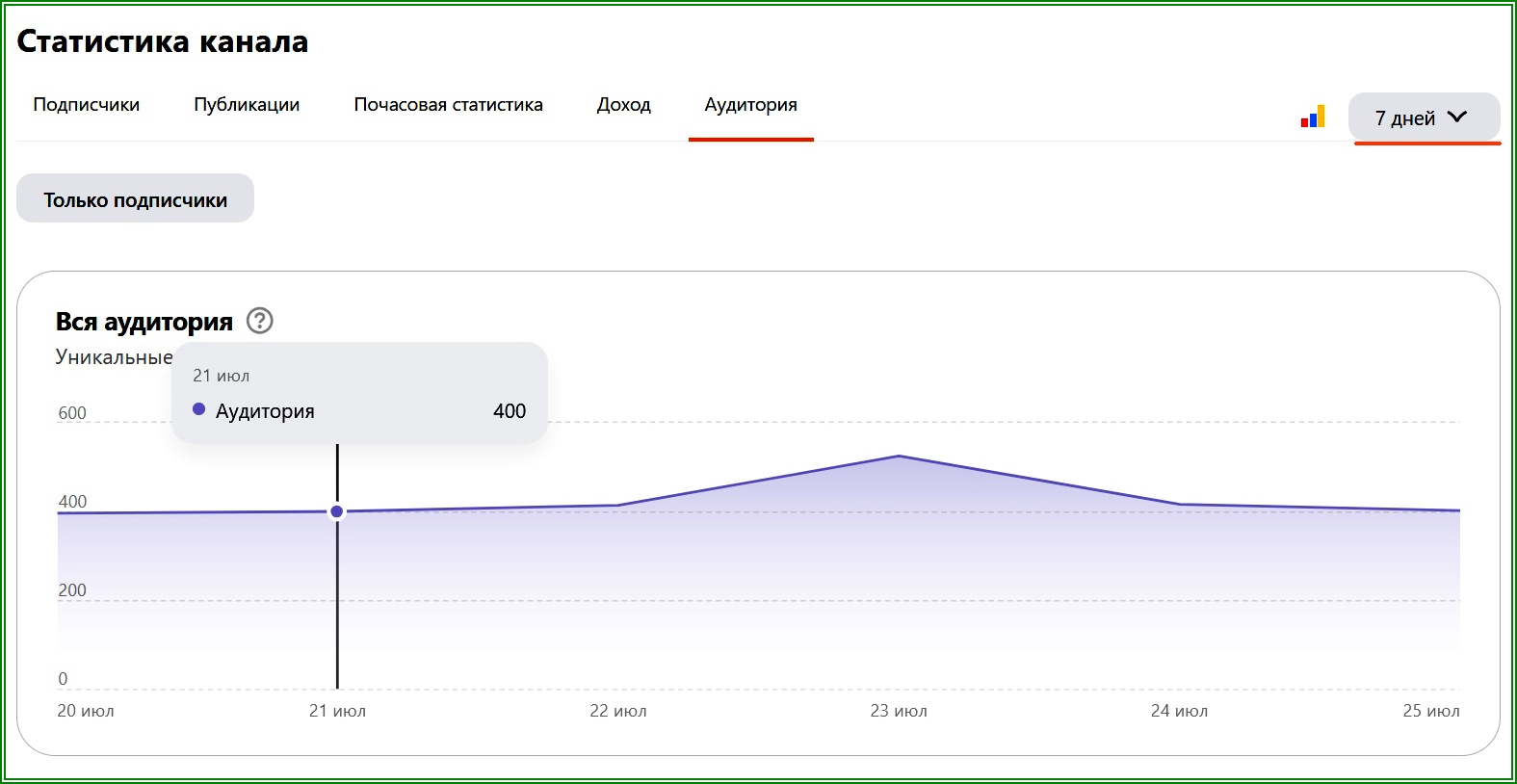Open the help question mark icon

[260, 321]
